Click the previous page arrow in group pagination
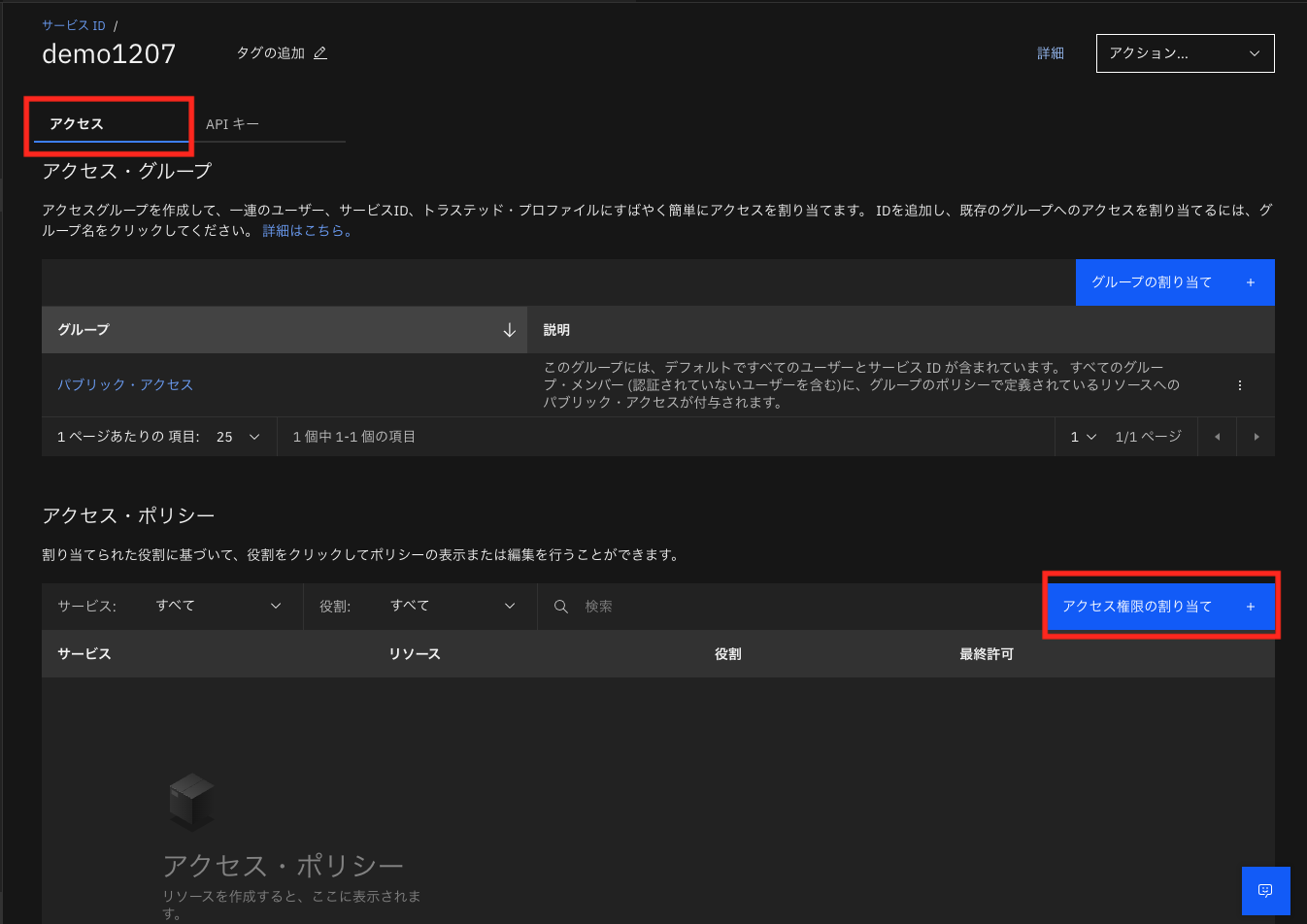This screenshot has width=1307, height=924. (1218, 436)
